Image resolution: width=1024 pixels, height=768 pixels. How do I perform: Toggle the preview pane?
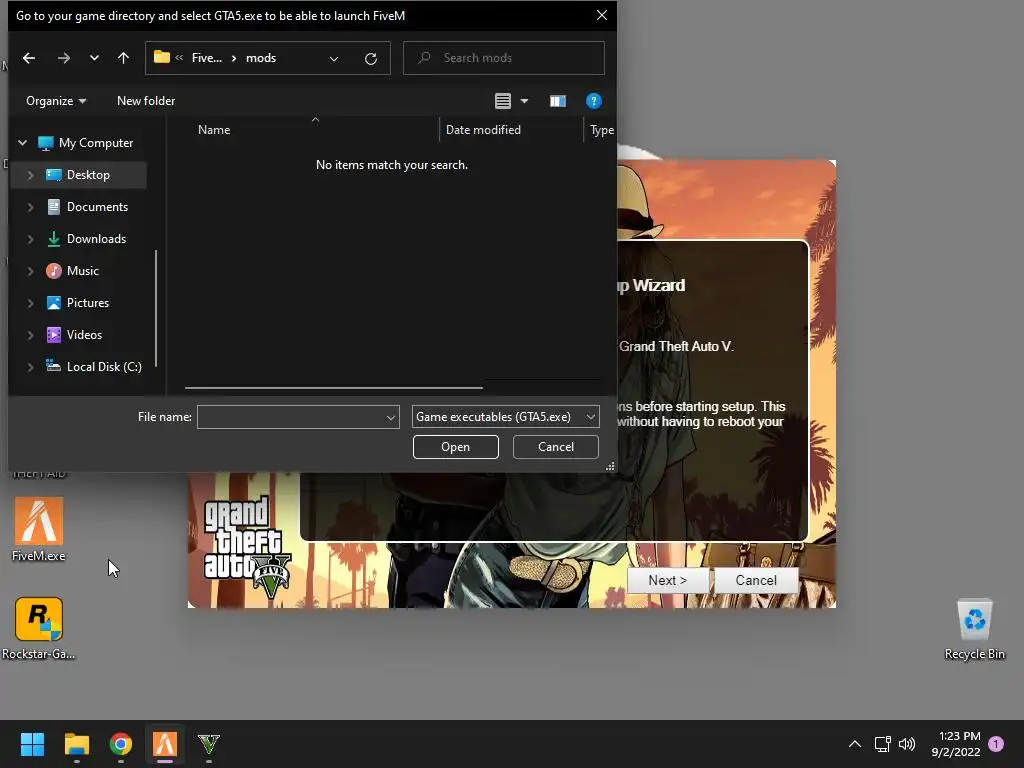coord(558,101)
